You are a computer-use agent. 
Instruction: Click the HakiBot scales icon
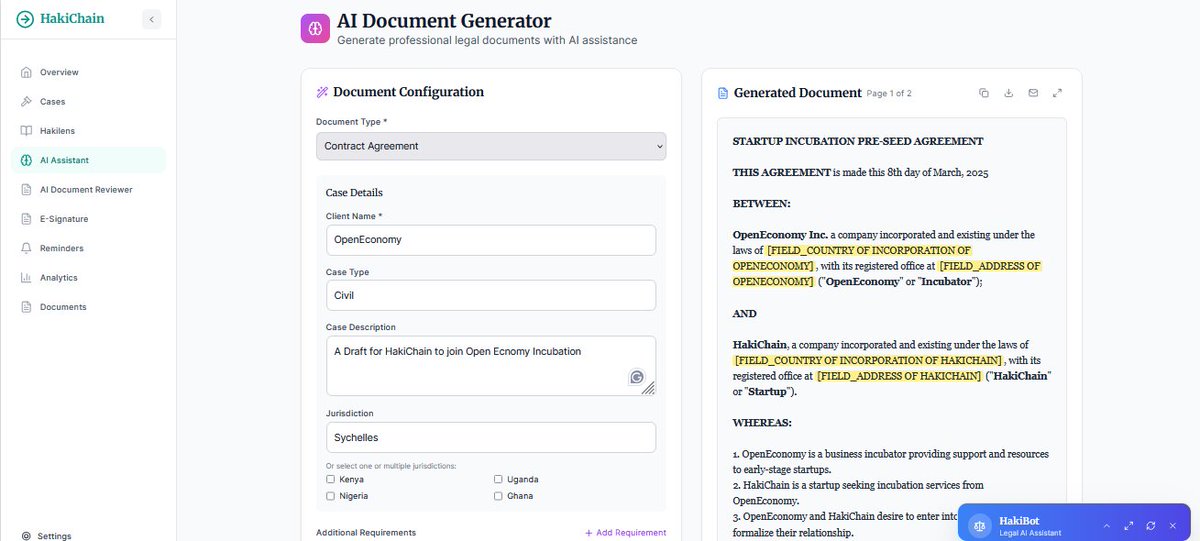[x=980, y=525]
